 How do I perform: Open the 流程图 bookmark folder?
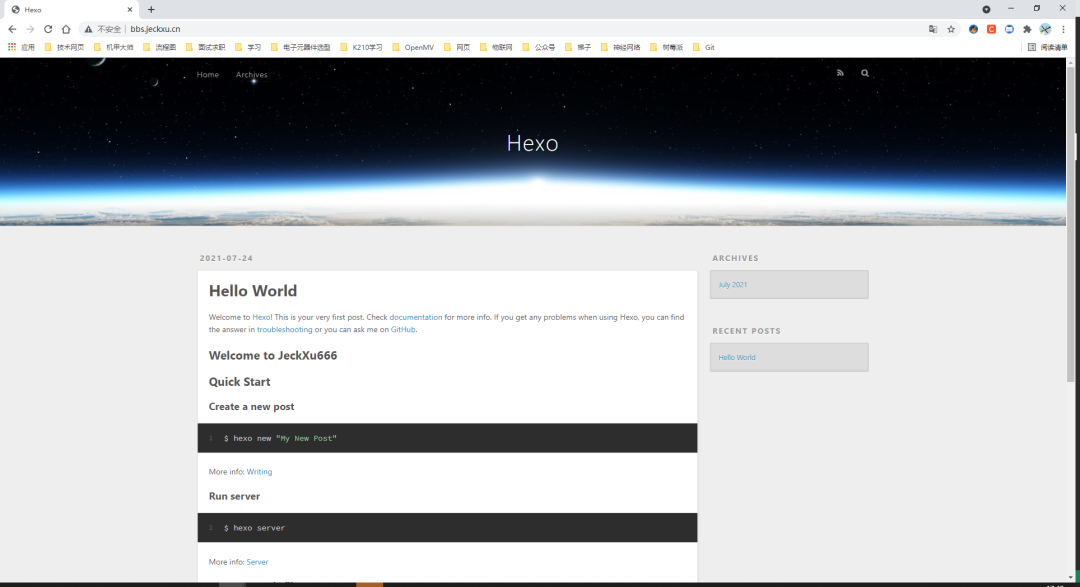(159, 48)
